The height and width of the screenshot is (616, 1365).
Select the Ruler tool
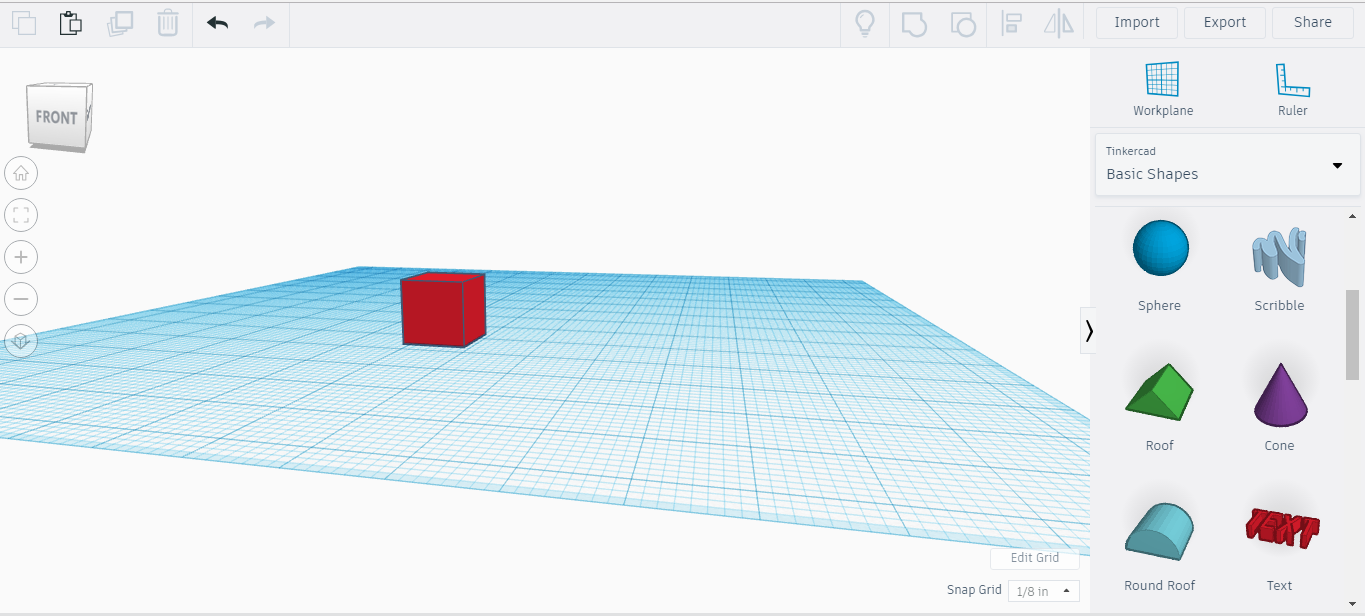pyautogui.click(x=1292, y=89)
